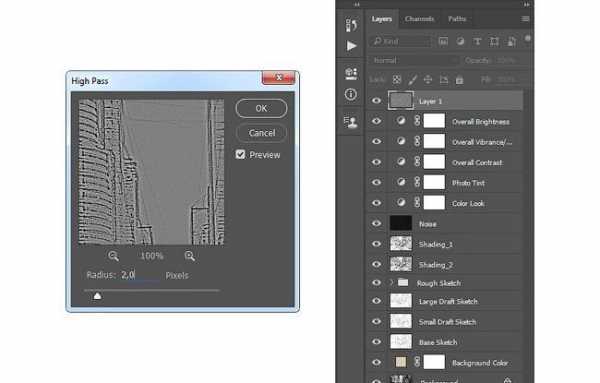Click the zoom in magnifier under preview
This screenshot has width=600, height=383.
pos(190,256)
